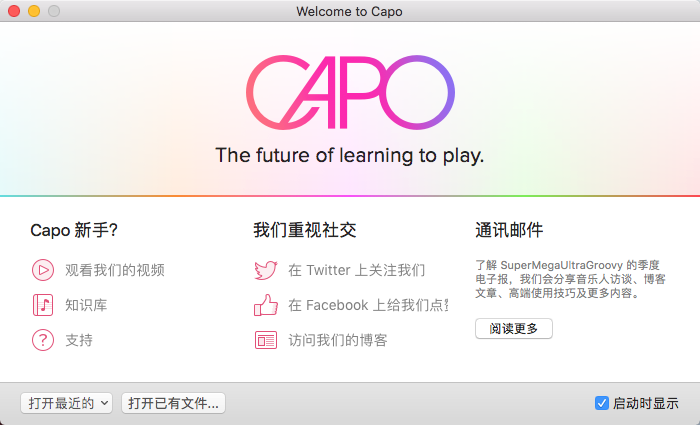700x425 pixels.
Task: Open the 知识库 link
Action: click(x=86, y=305)
